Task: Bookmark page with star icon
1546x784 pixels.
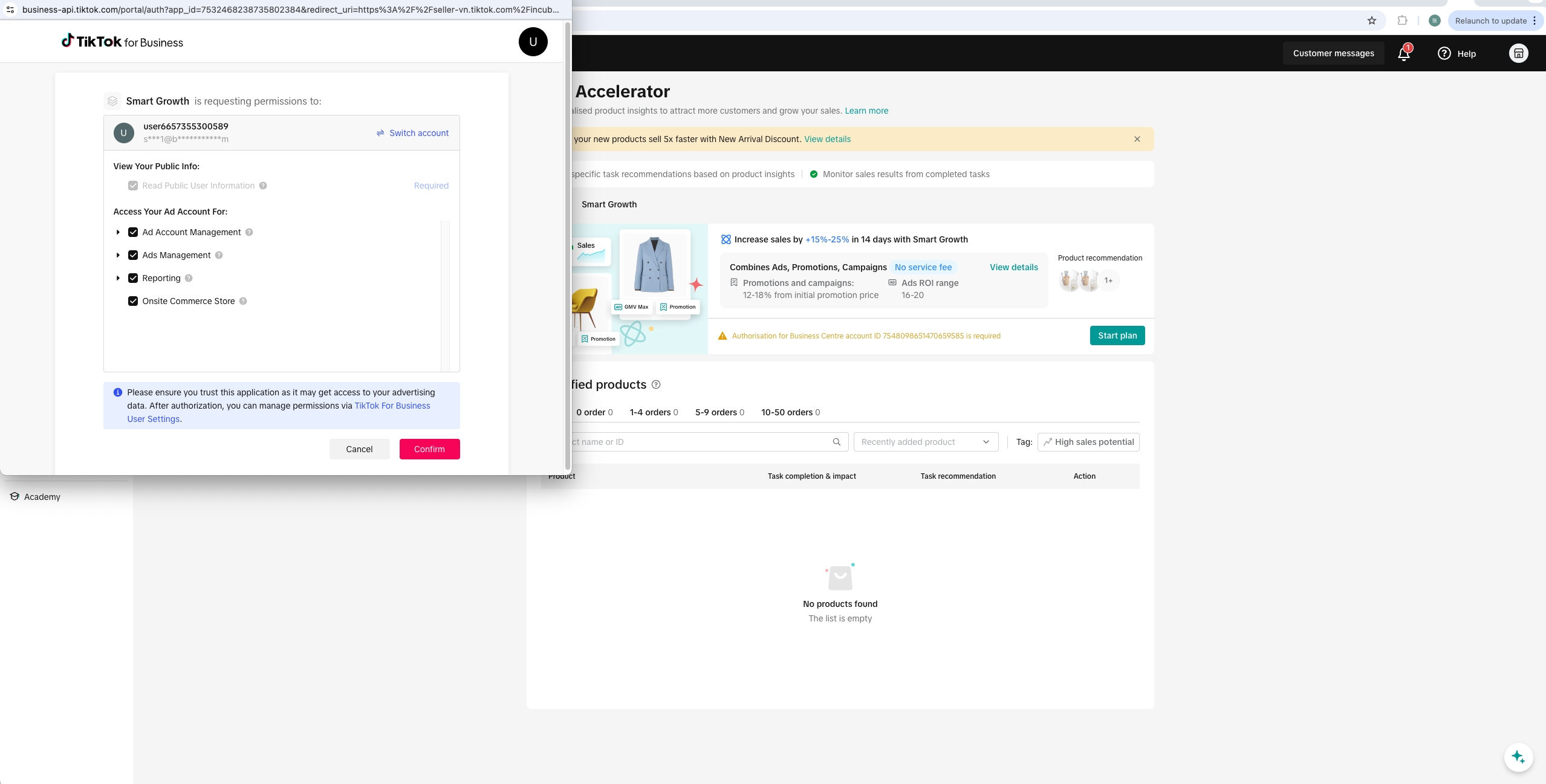Action: [x=1372, y=21]
